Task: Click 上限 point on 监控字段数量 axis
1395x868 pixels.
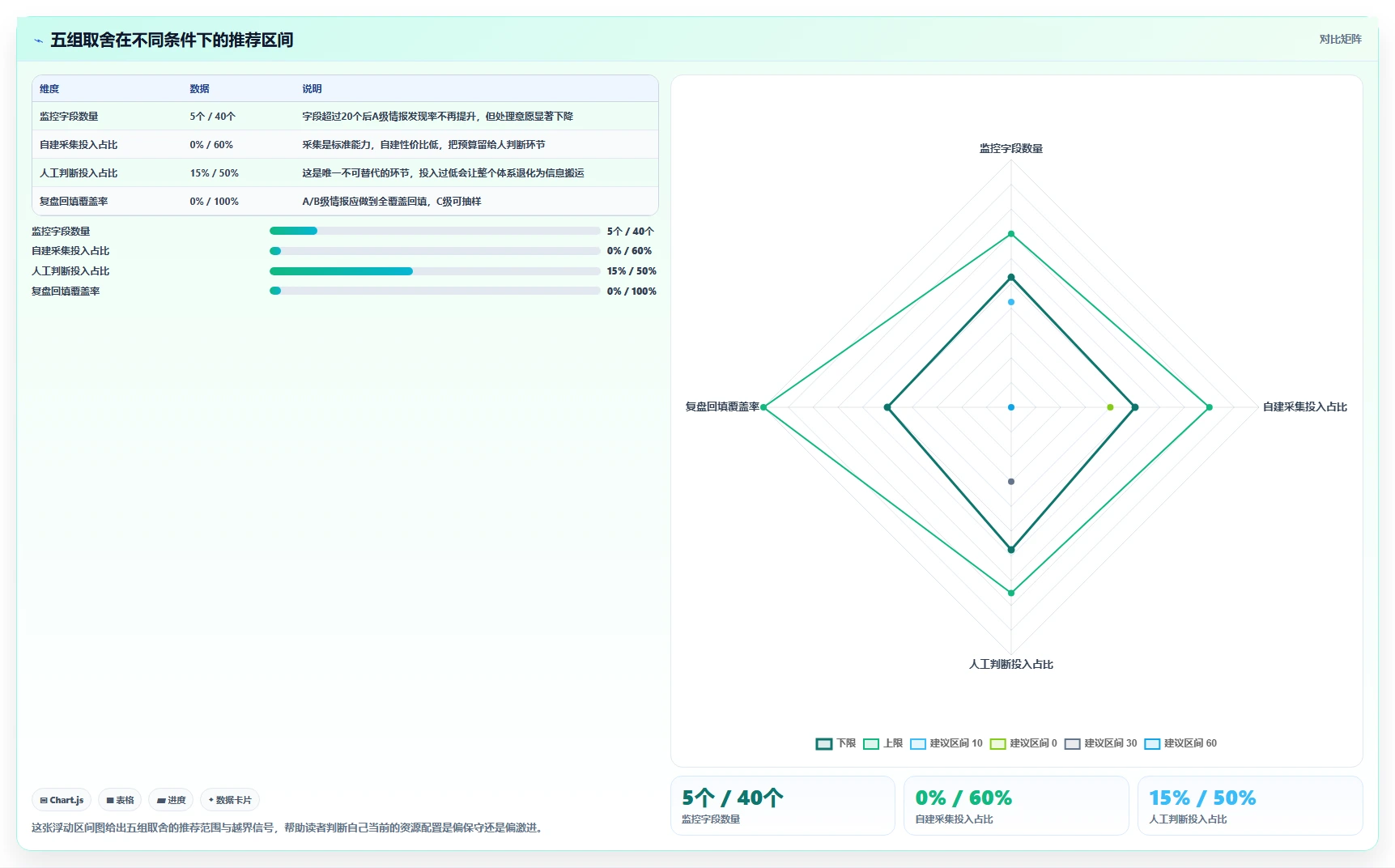Action: click(x=1011, y=234)
